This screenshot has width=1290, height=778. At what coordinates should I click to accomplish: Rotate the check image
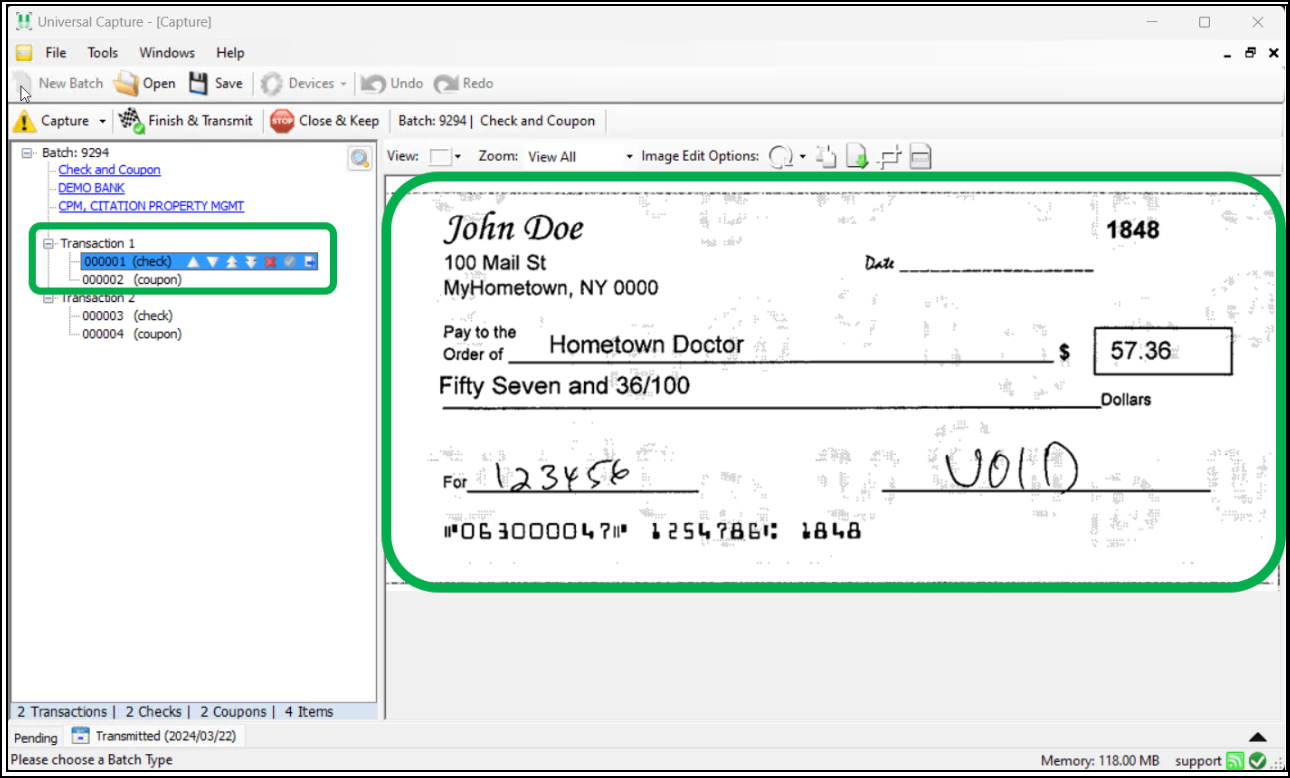[x=780, y=156]
